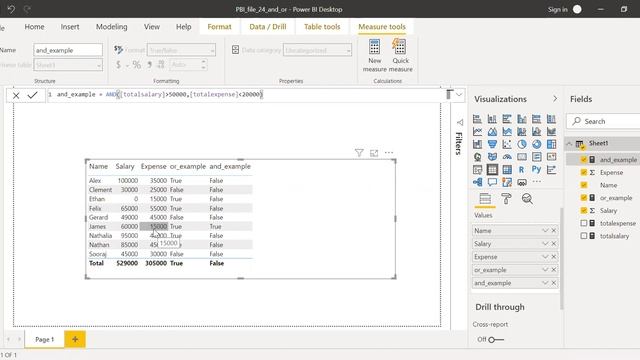Click the visual's filter funnel icon

[x=359, y=153]
